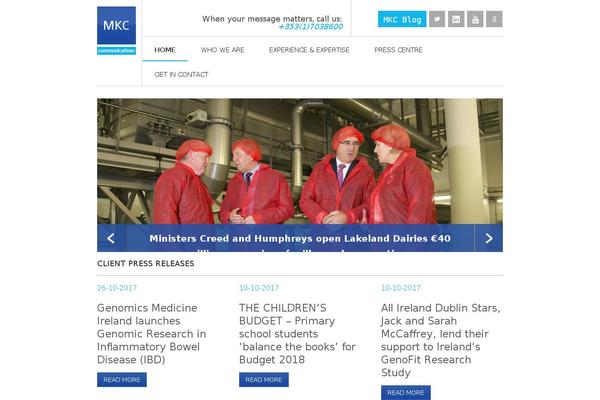The image size is (600, 400).
Task: Open Genomic Research in IBD headline
Action: coord(152,334)
